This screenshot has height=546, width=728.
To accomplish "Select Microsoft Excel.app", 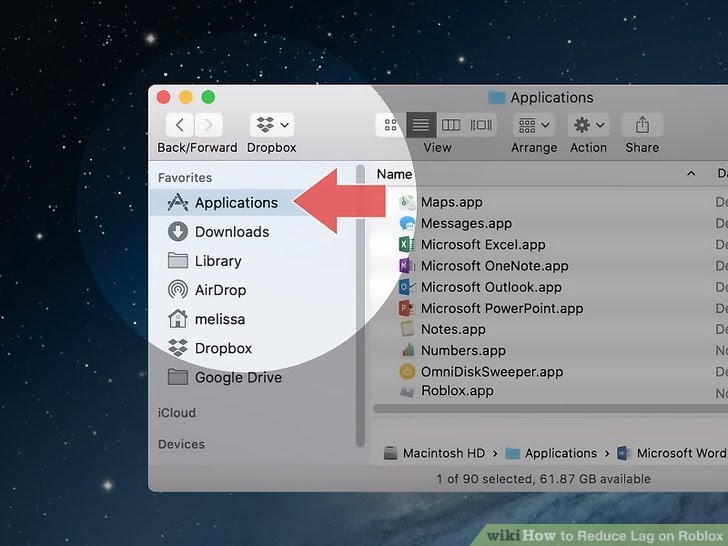I will pyautogui.click(x=483, y=245).
